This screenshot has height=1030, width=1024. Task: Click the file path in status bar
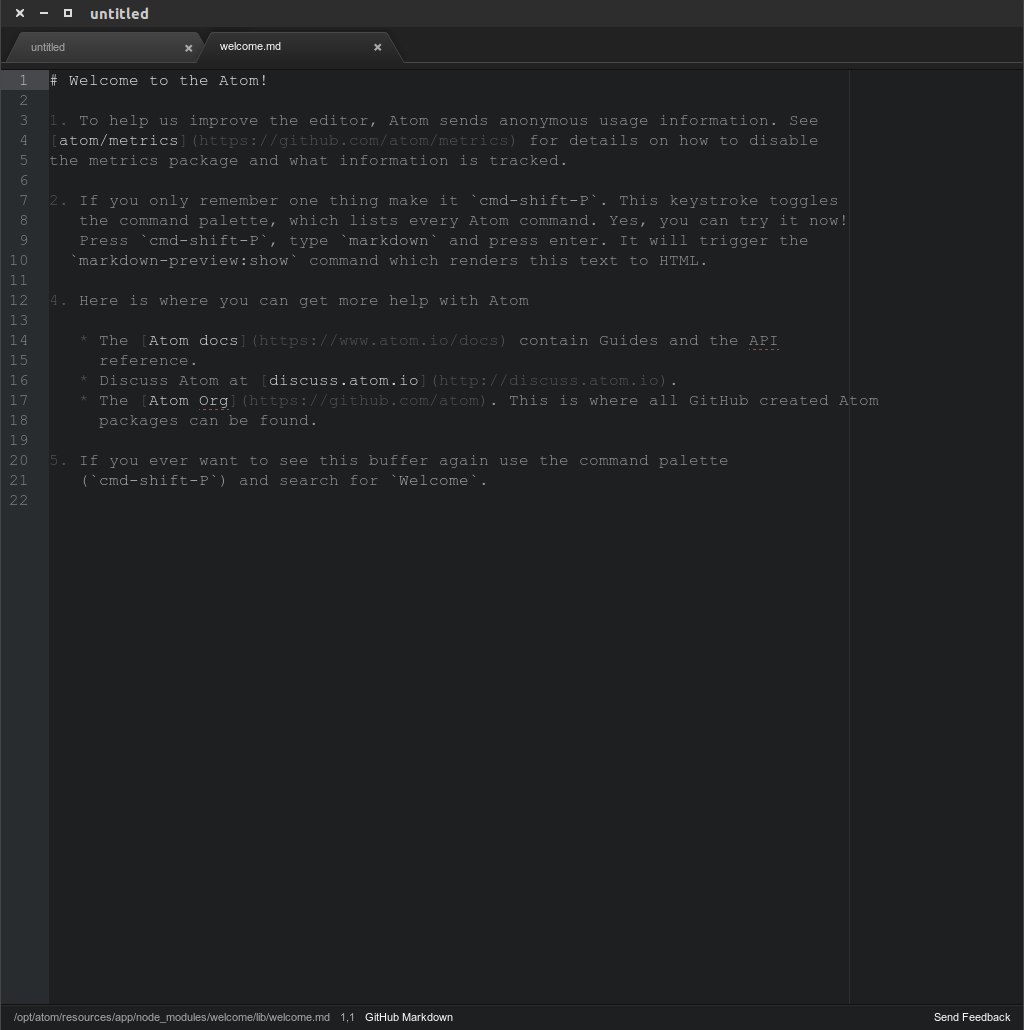[171, 1017]
